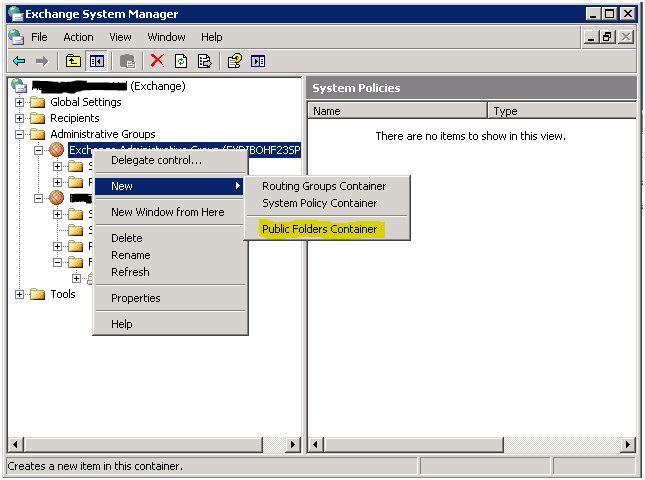Sort by the Name column header

(x=397, y=111)
